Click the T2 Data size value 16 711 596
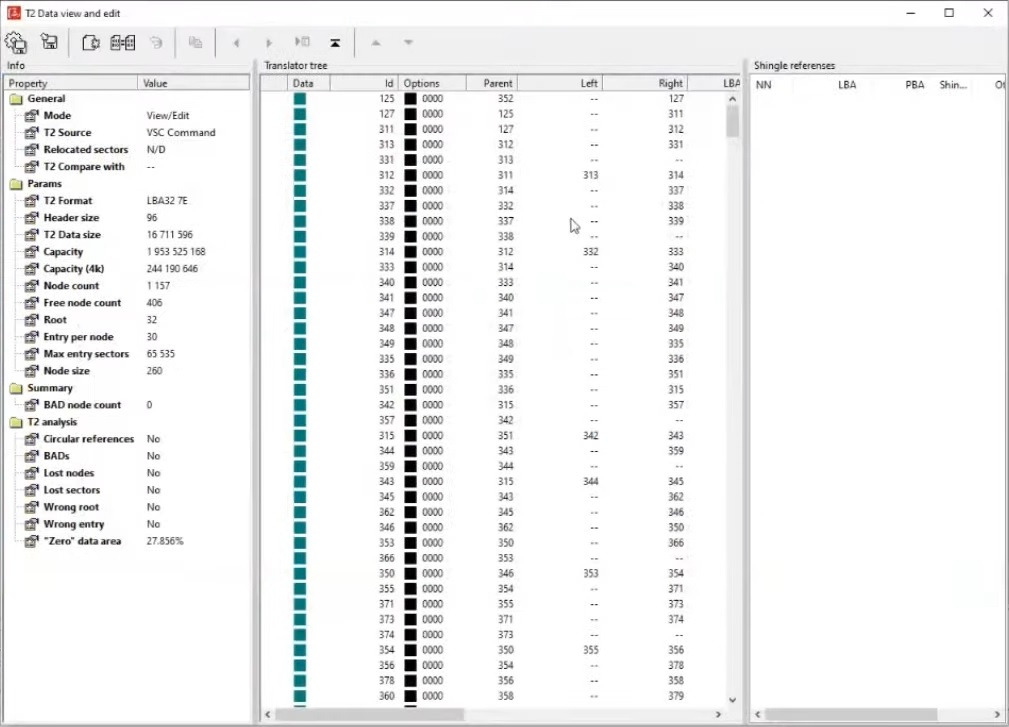1009x727 pixels. [x=170, y=235]
